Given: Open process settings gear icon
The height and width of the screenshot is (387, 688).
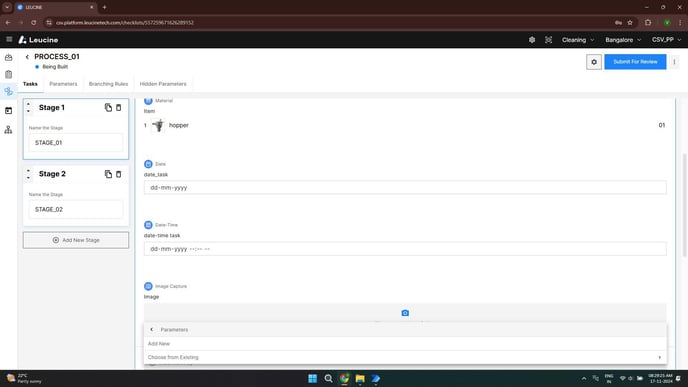Looking at the screenshot, I should pos(594,62).
